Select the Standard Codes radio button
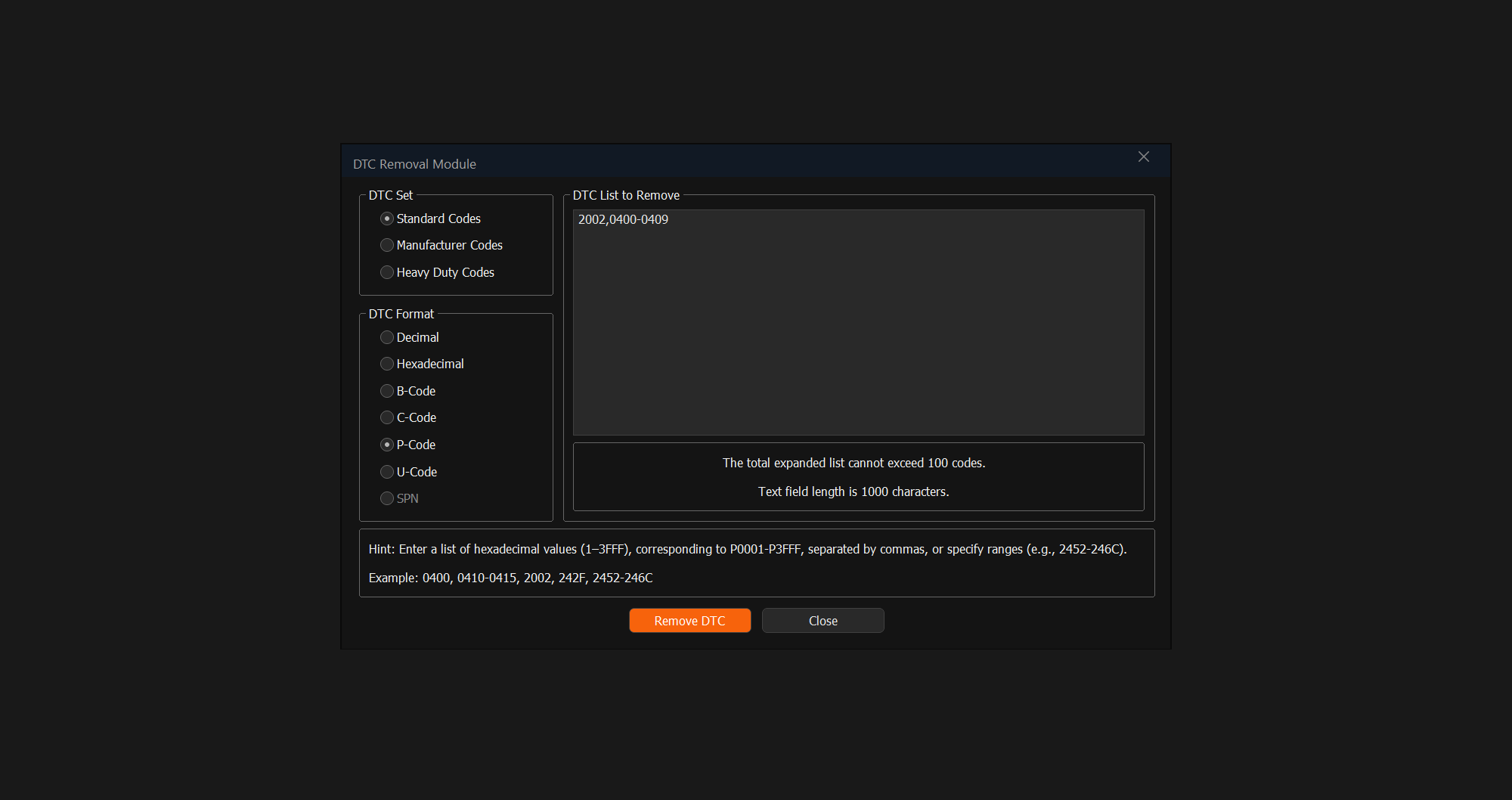1512x800 pixels. (x=387, y=219)
